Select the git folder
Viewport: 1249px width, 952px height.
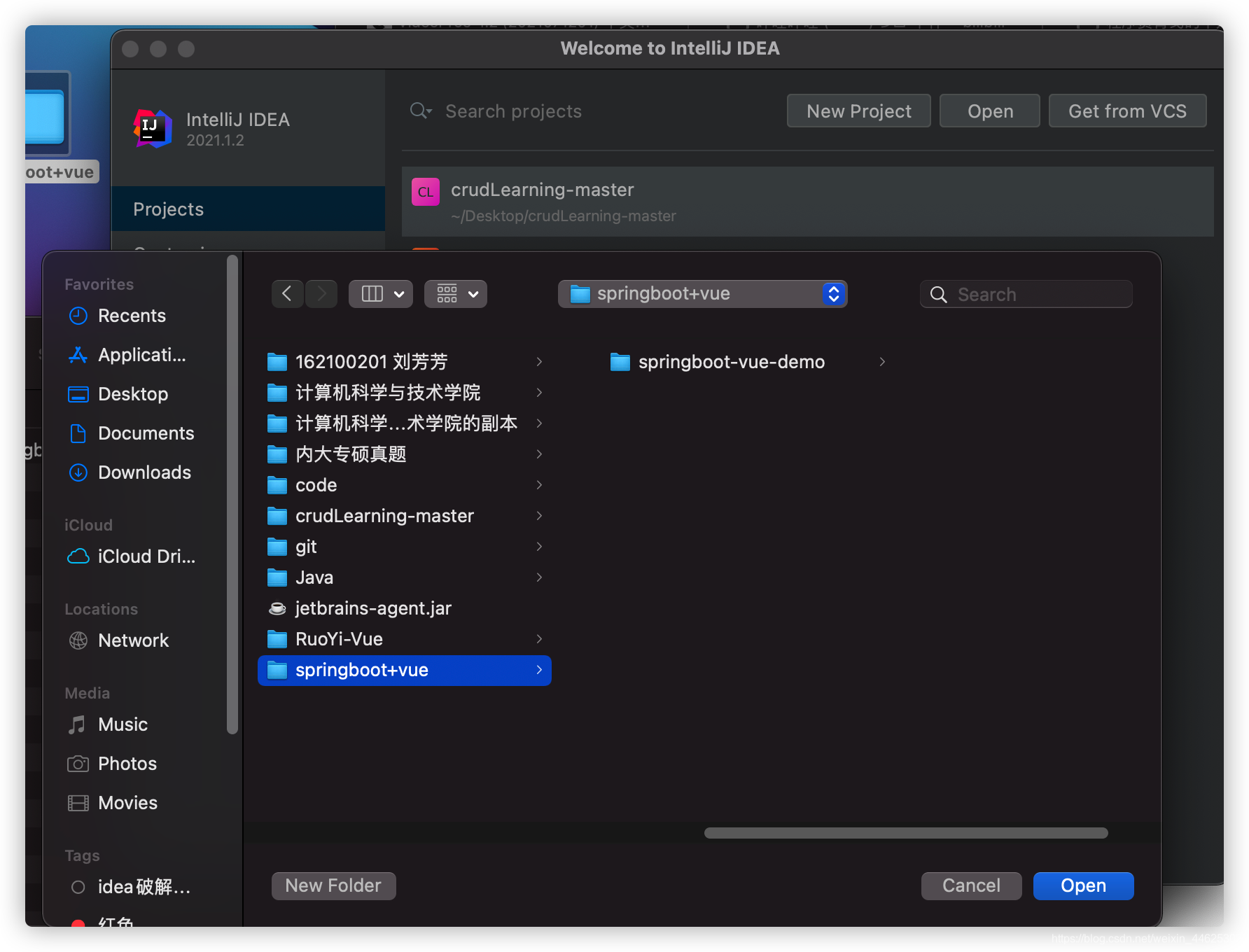pyautogui.click(x=405, y=547)
